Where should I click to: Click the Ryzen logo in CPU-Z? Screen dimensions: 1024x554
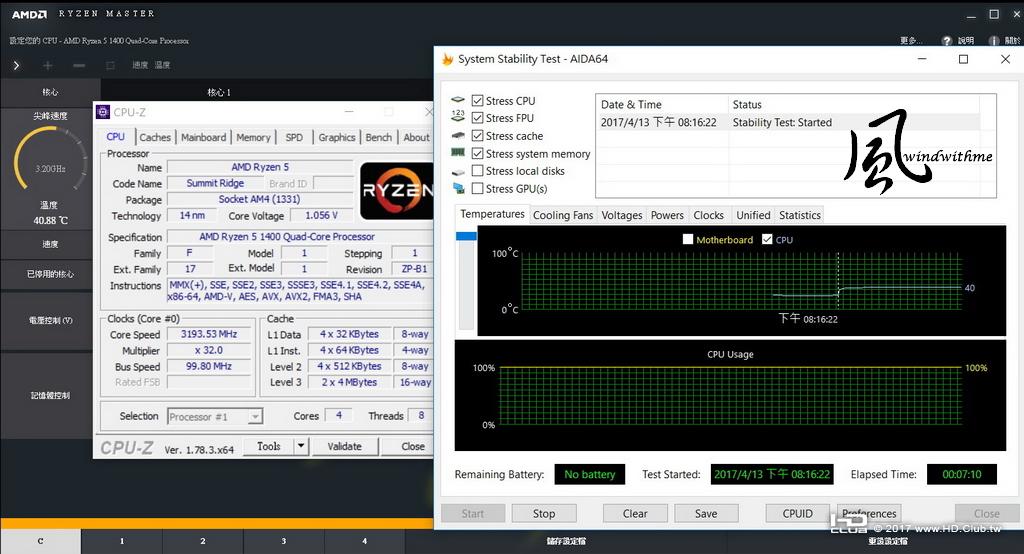396,190
